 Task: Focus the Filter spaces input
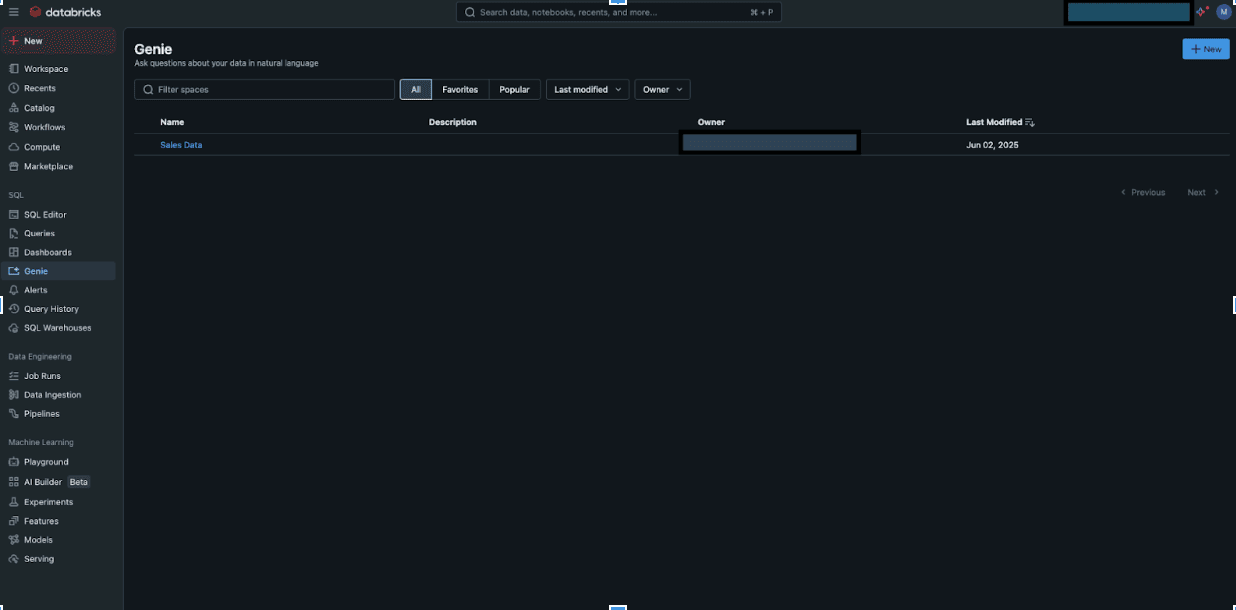click(264, 90)
